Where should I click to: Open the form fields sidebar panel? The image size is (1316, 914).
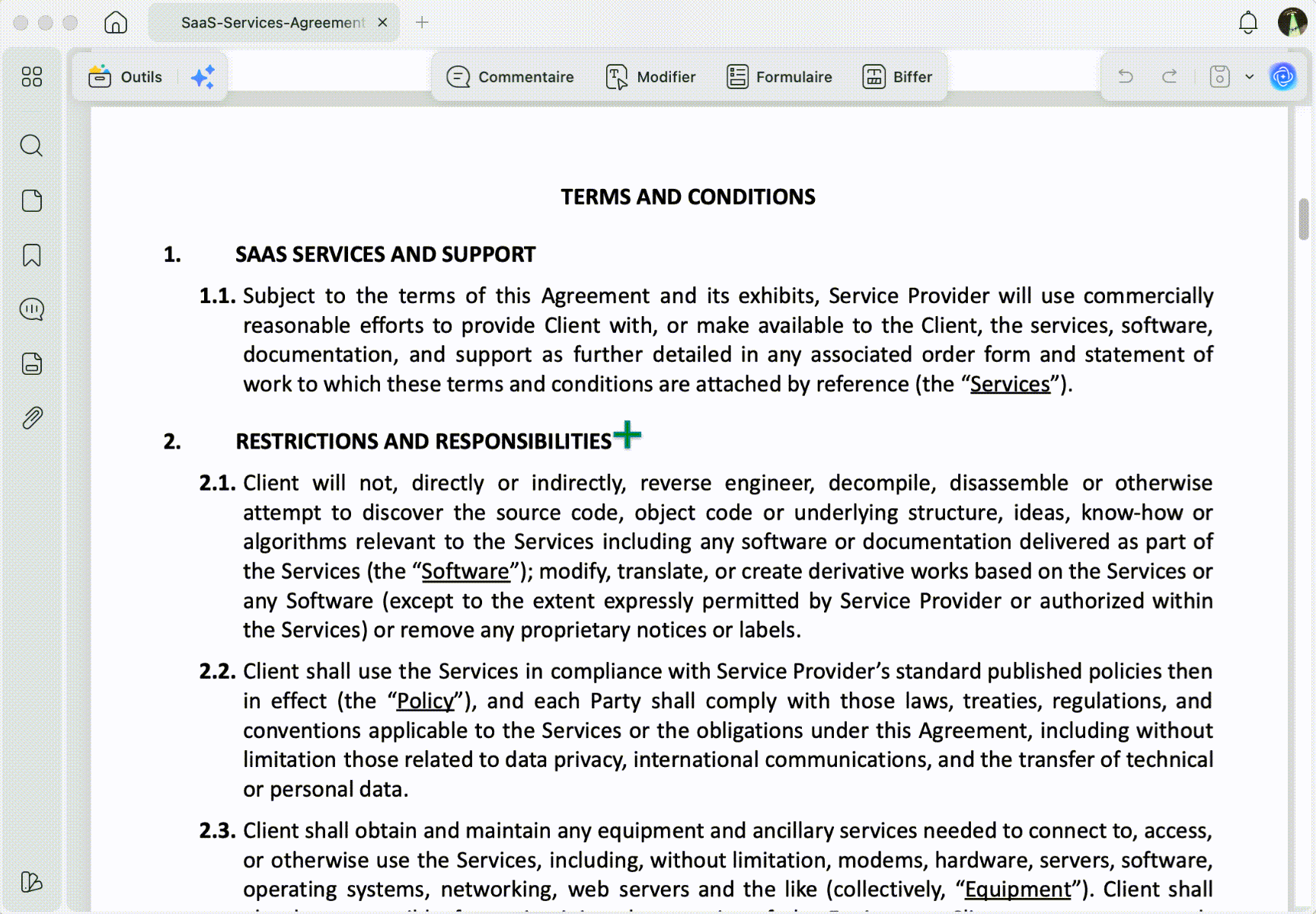[x=32, y=363]
